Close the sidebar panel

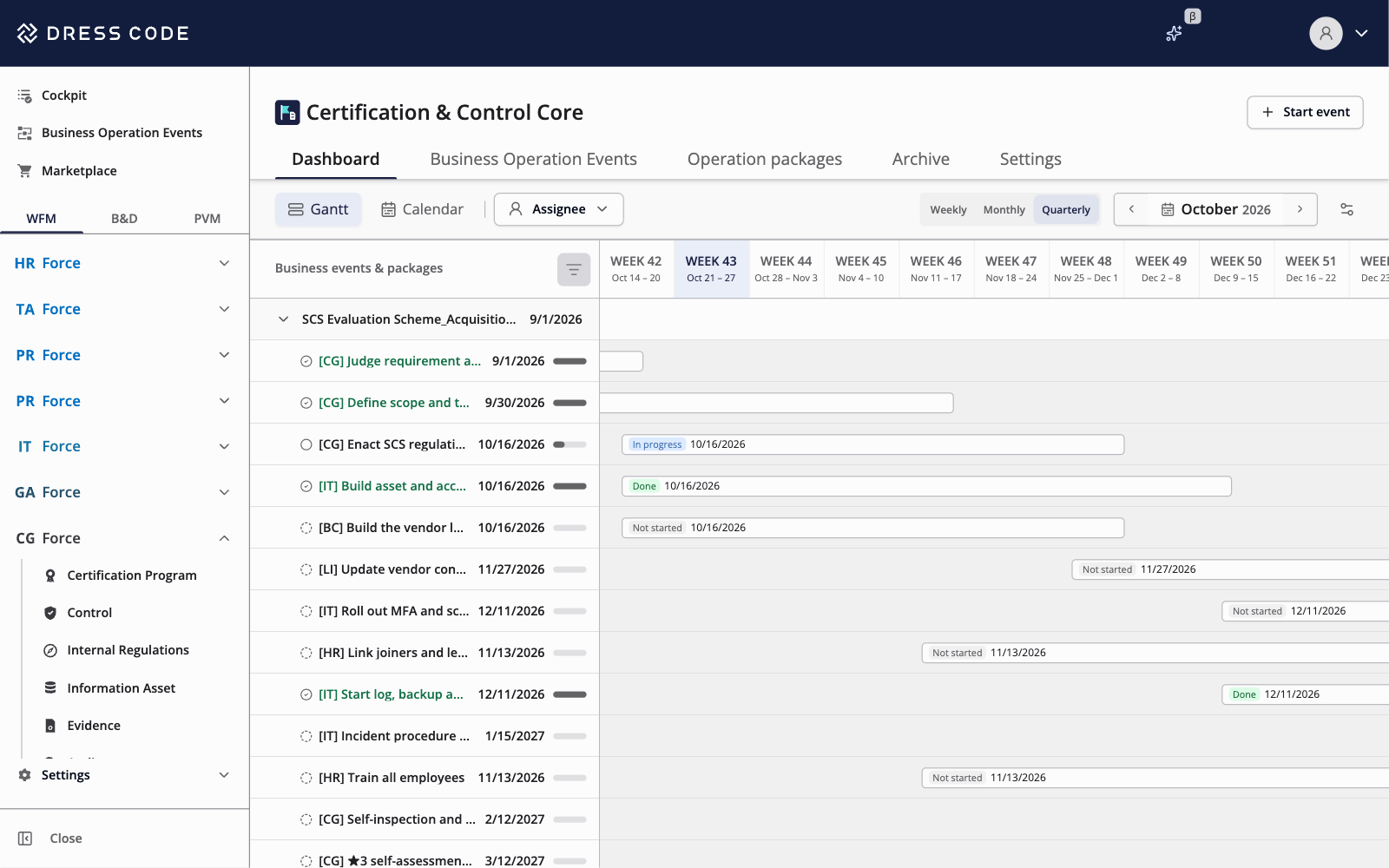pos(50,838)
